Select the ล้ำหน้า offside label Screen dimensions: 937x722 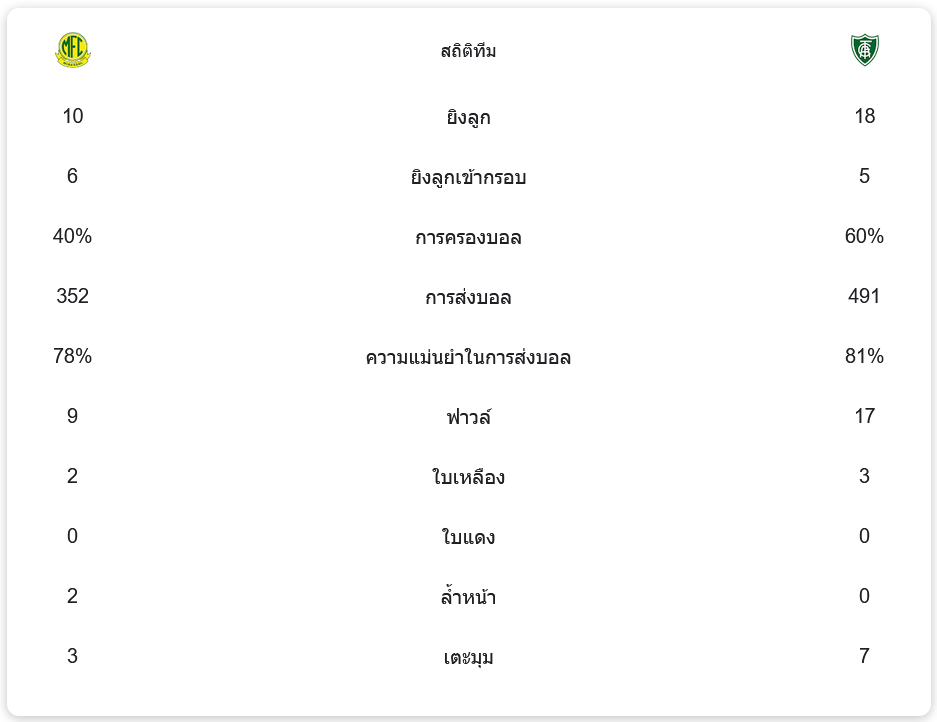468,597
